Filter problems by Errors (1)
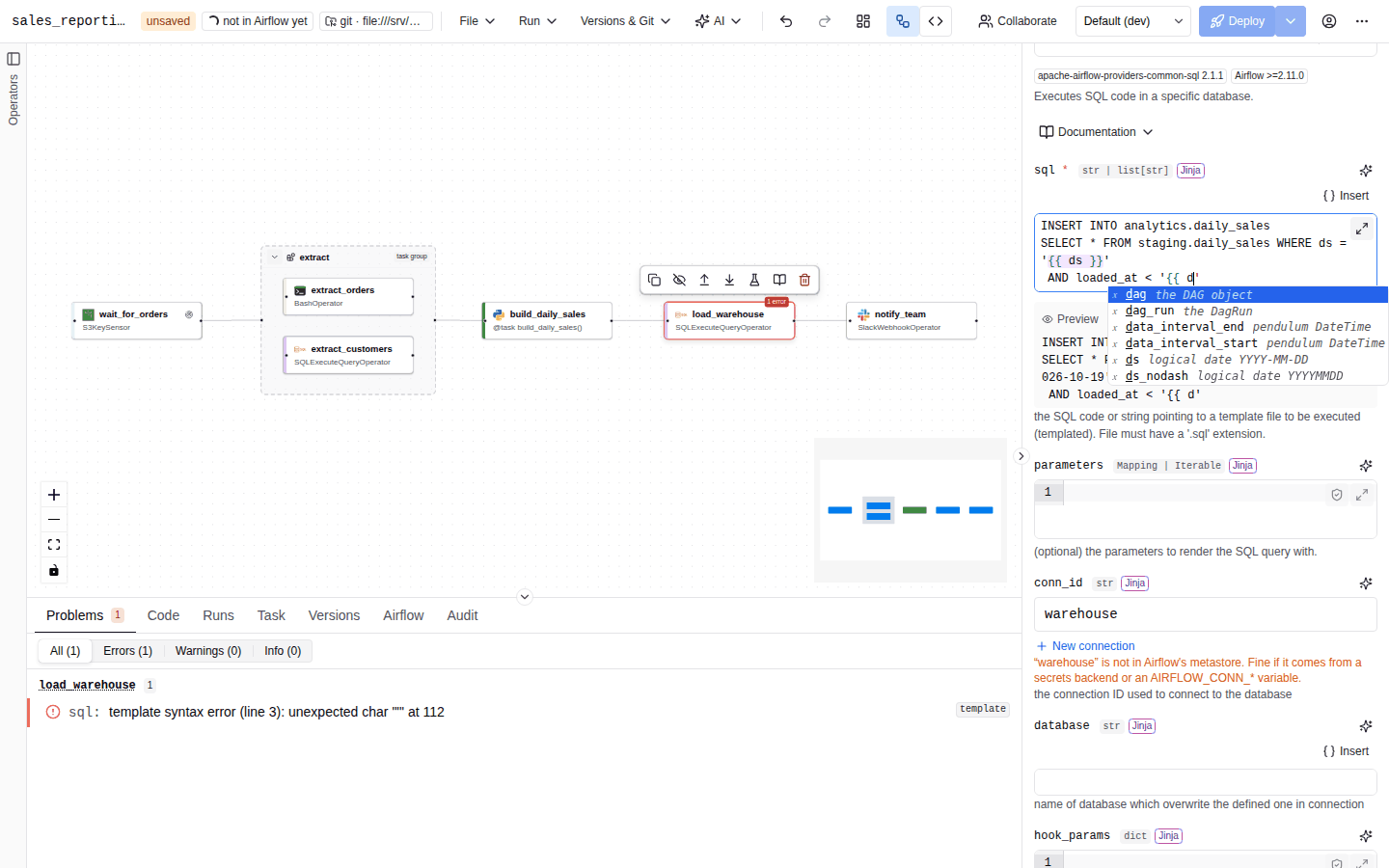This screenshot has width=1389, height=868. tap(127, 651)
